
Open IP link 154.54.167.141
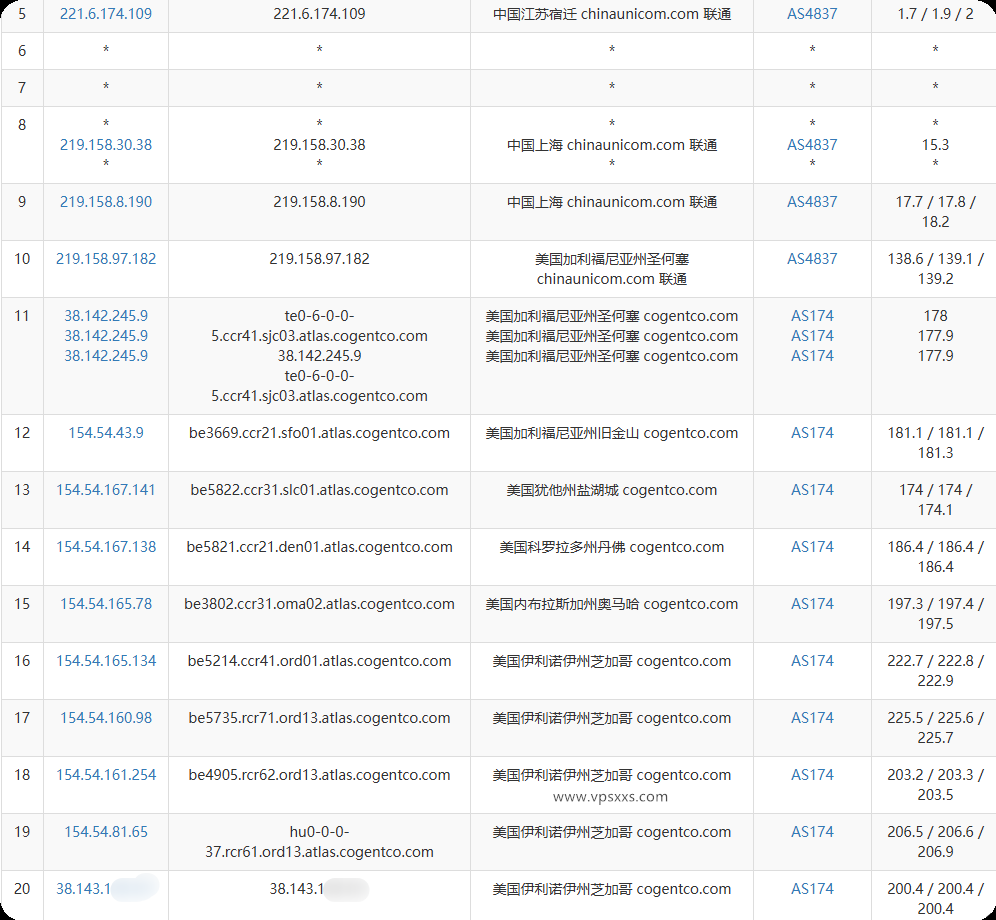[105, 490]
